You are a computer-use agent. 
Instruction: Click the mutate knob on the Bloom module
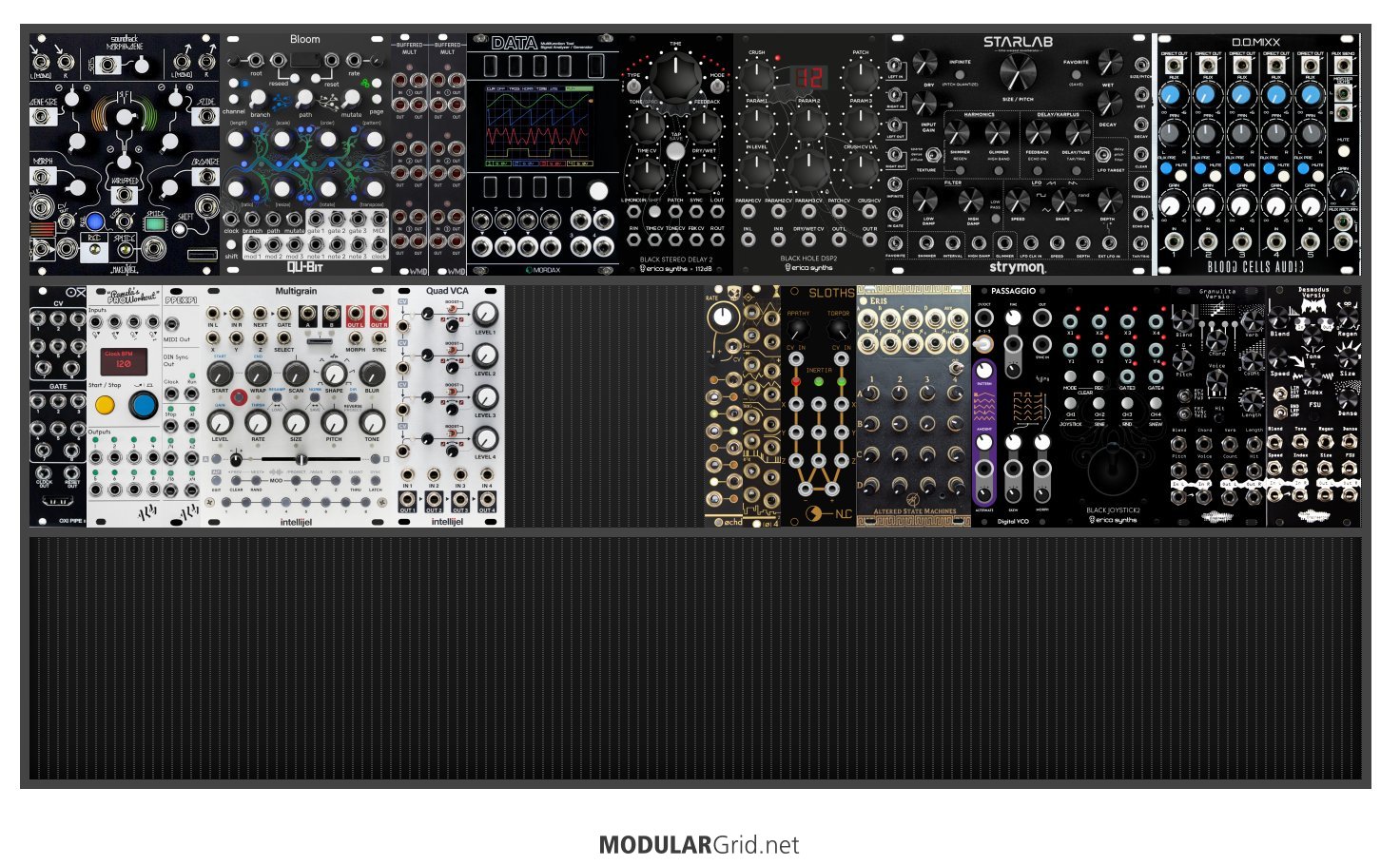(351, 98)
